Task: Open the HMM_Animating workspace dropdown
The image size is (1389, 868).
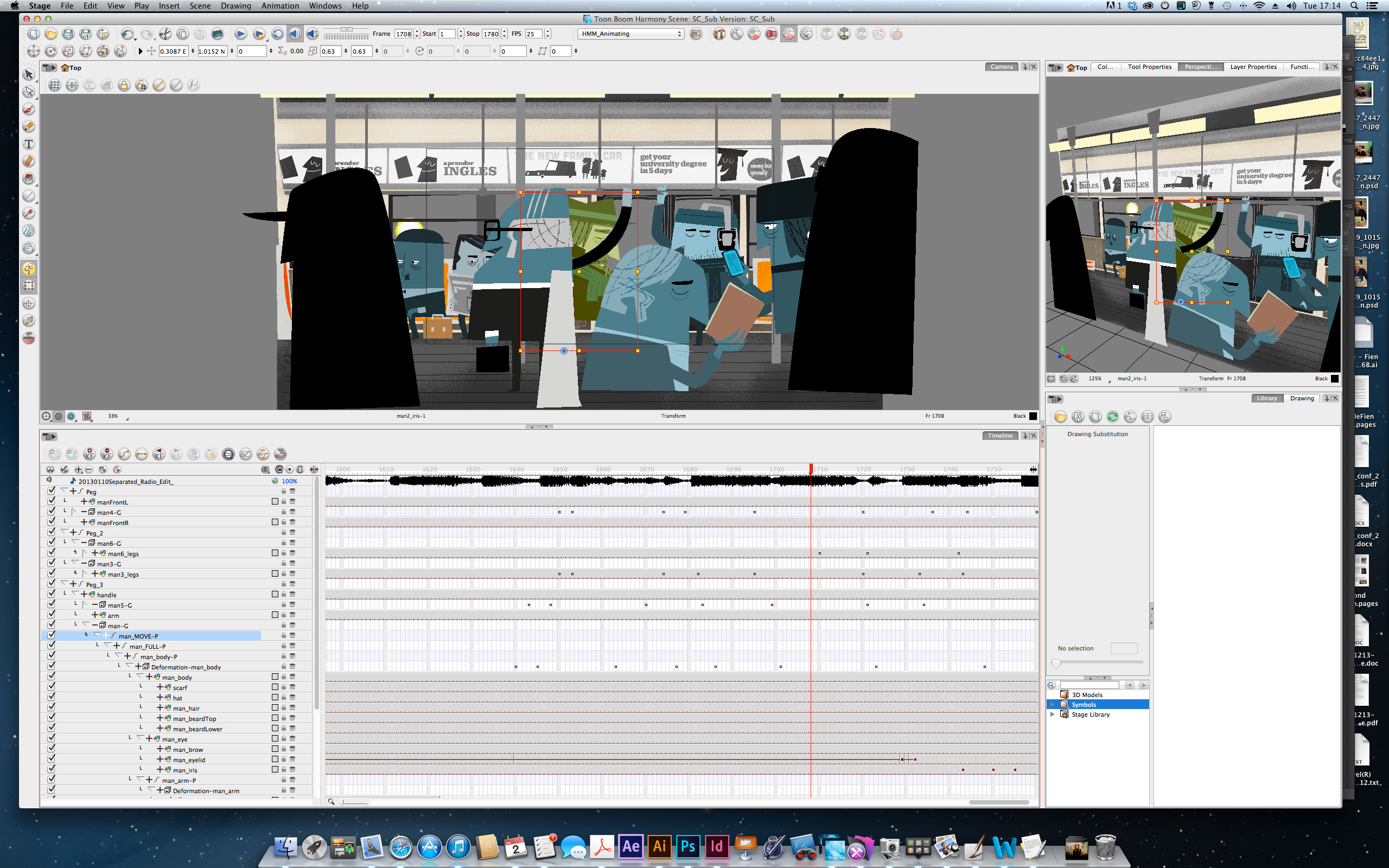Action: pyautogui.click(x=631, y=34)
